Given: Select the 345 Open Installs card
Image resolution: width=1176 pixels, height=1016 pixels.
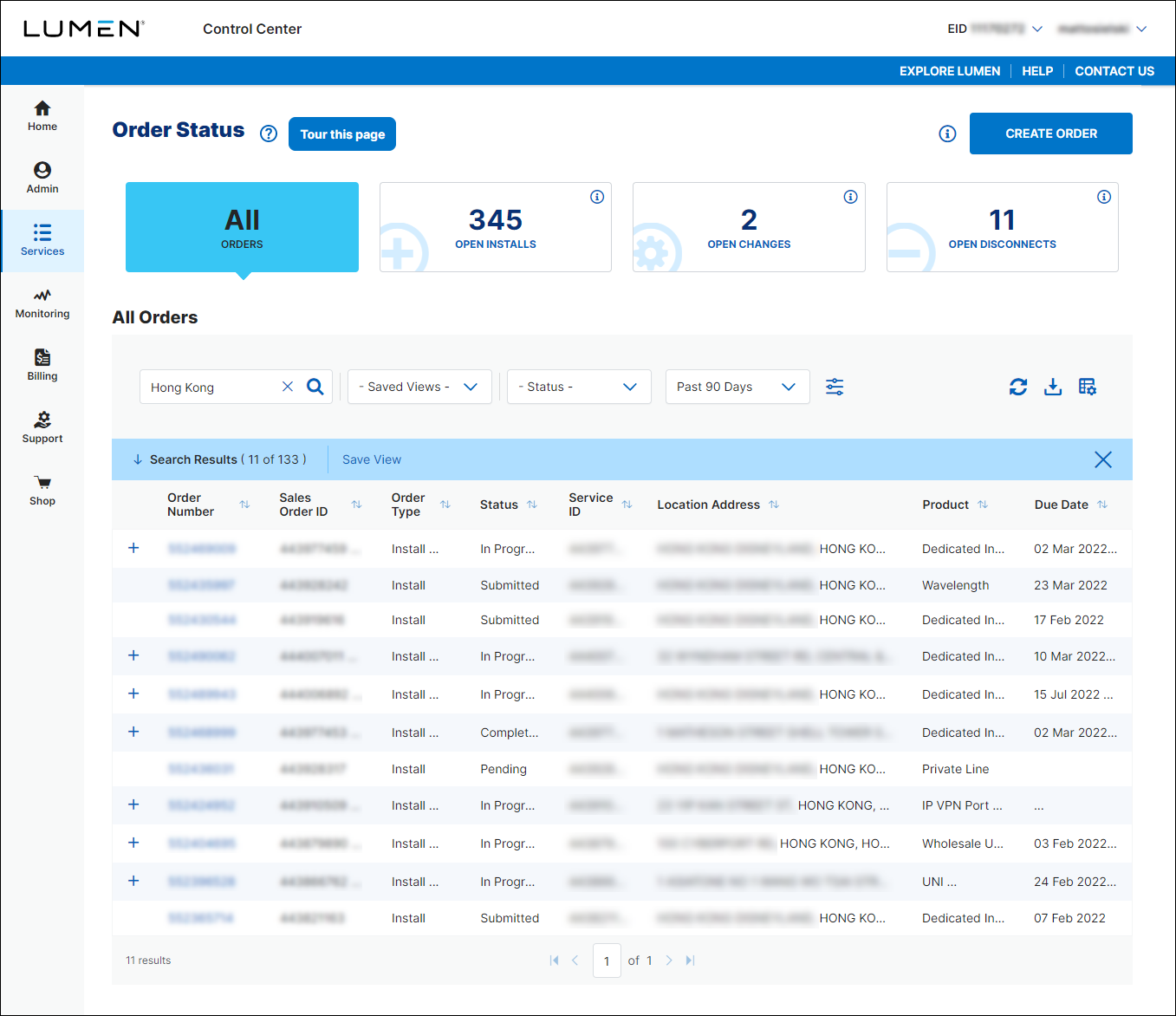Looking at the screenshot, I should 496,227.
